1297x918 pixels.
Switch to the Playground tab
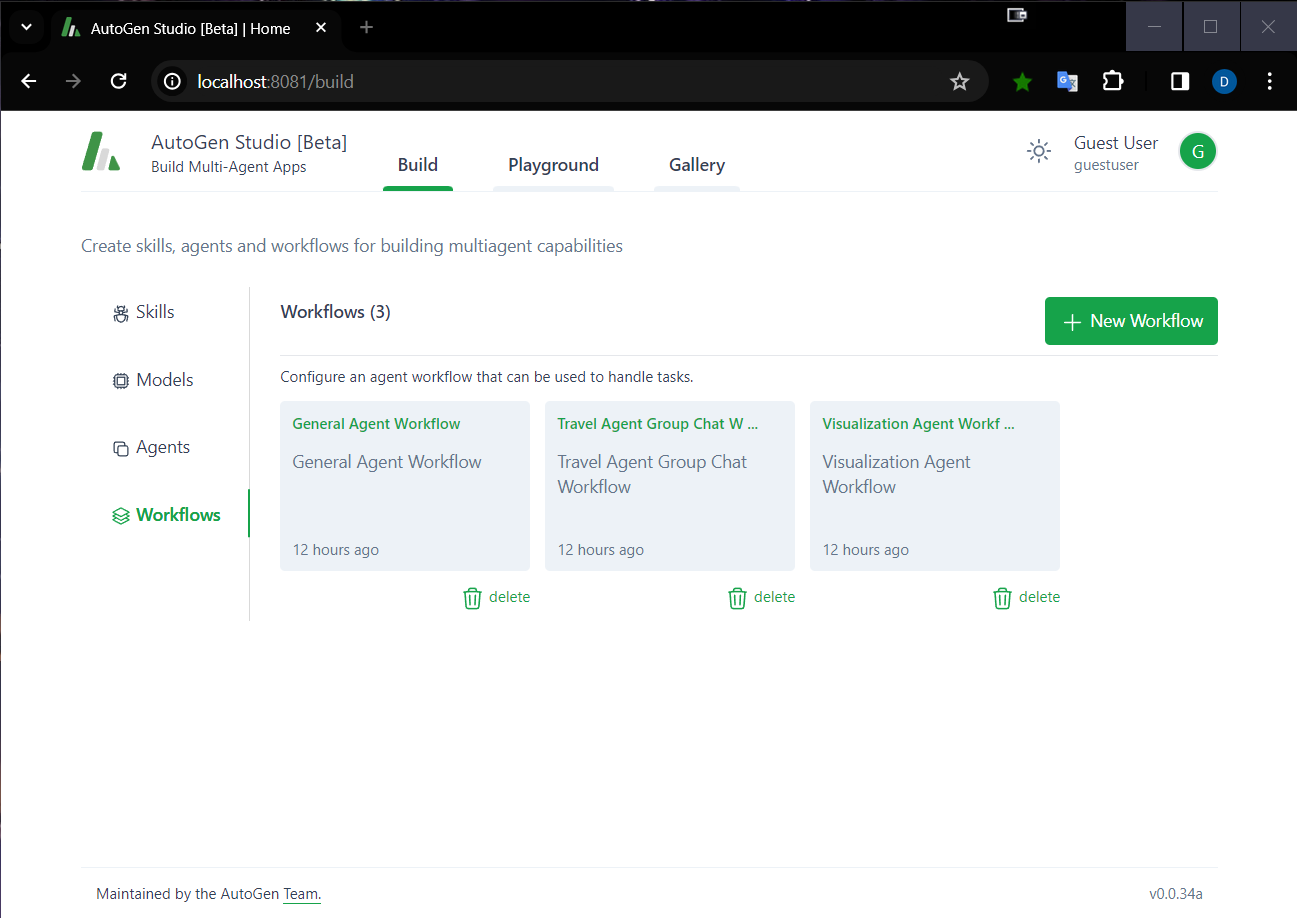point(553,165)
